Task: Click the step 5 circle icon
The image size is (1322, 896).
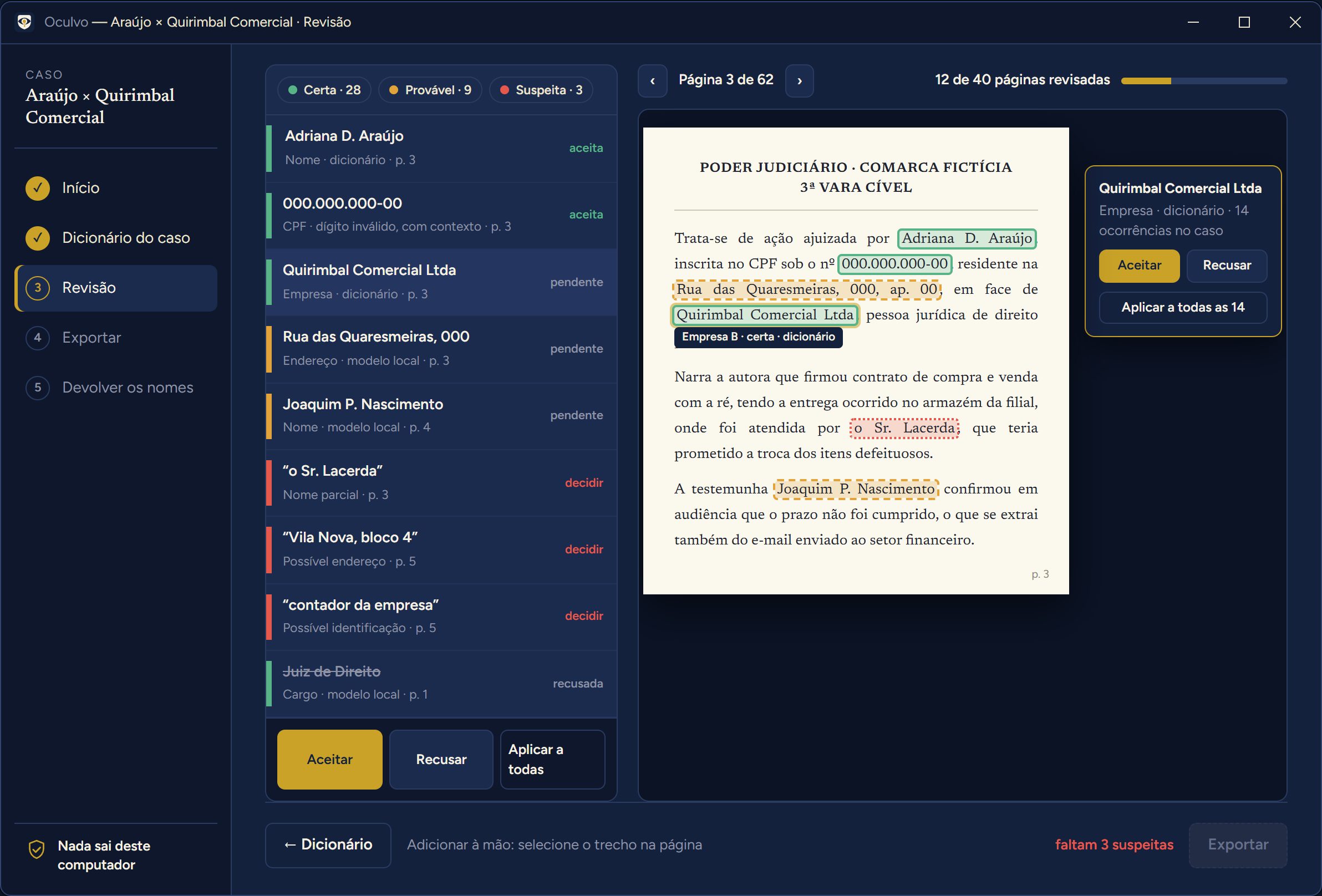Action: (38, 388)
